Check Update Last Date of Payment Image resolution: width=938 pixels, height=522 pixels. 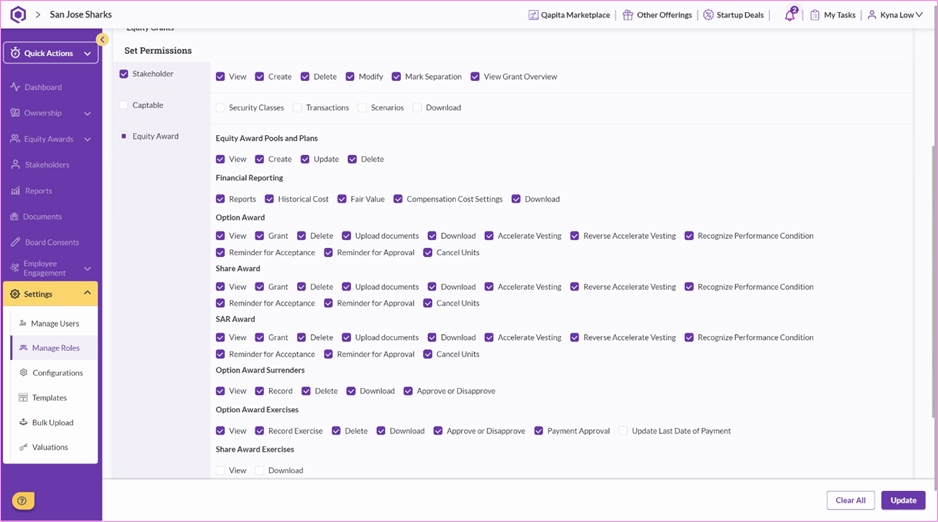tap(623, 431)
